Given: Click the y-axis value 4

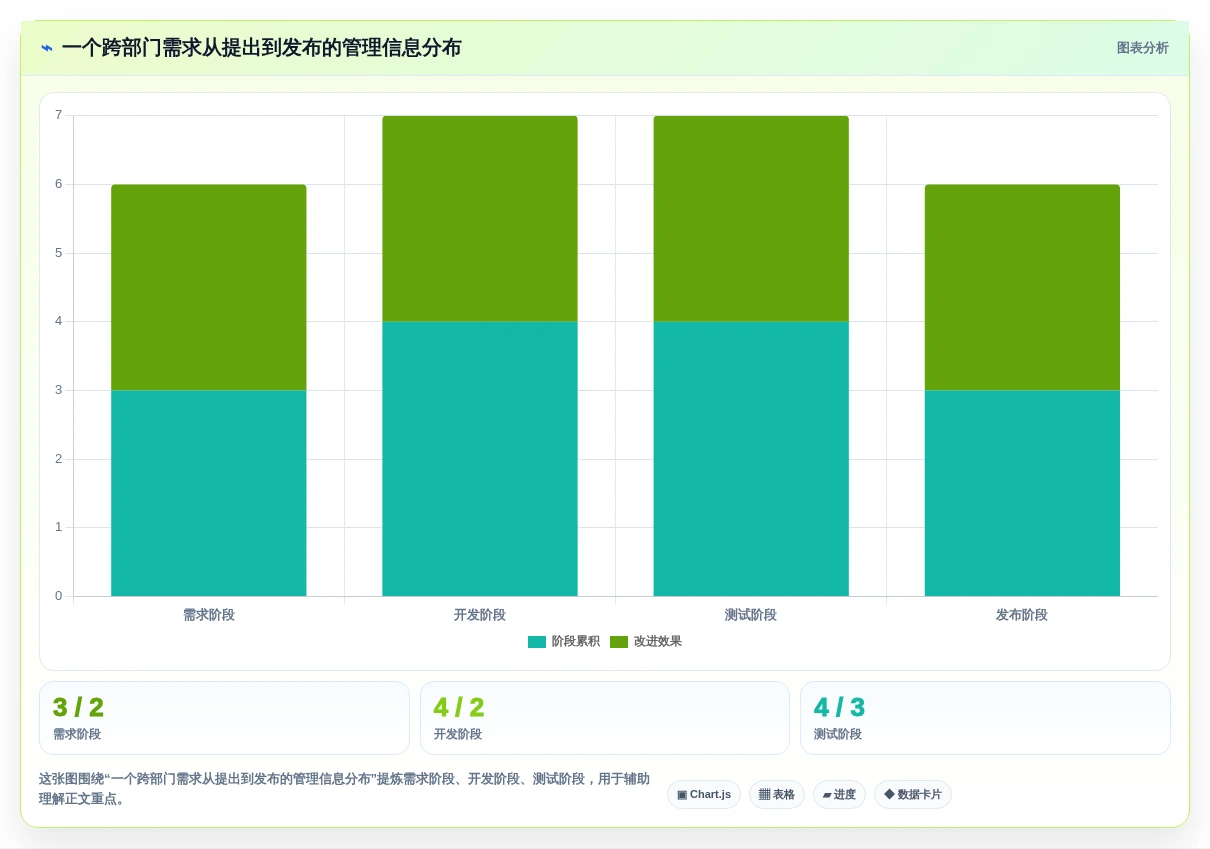Looking at the screenshot, I should coord(58,321).
